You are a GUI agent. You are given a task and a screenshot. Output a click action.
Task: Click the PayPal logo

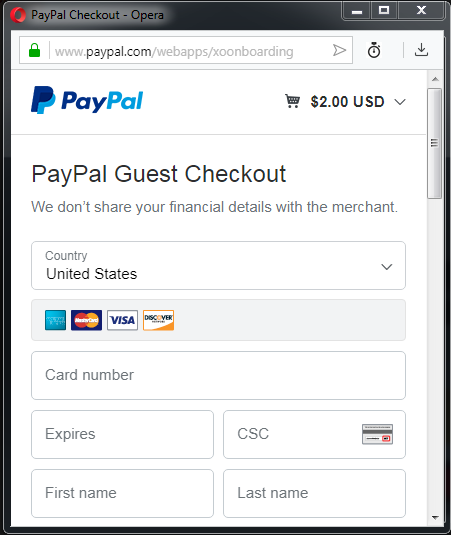pyautogui.click(x=87, y=100)
